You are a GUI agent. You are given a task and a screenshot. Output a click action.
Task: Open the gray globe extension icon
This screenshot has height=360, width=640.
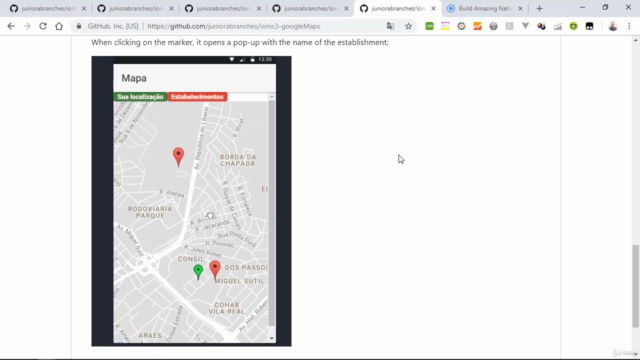click(493, 26)
